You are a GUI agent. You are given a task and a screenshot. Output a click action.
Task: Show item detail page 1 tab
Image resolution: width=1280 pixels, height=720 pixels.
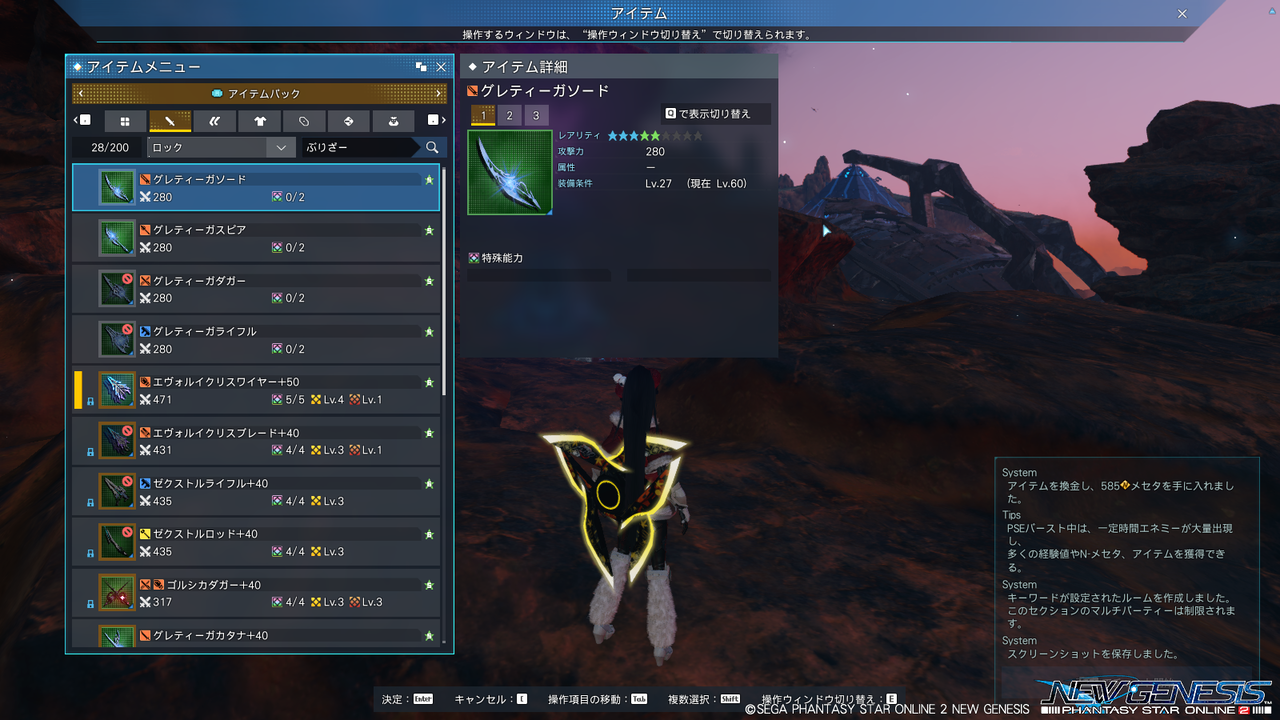pyautogui.click(x=483, y=116)
